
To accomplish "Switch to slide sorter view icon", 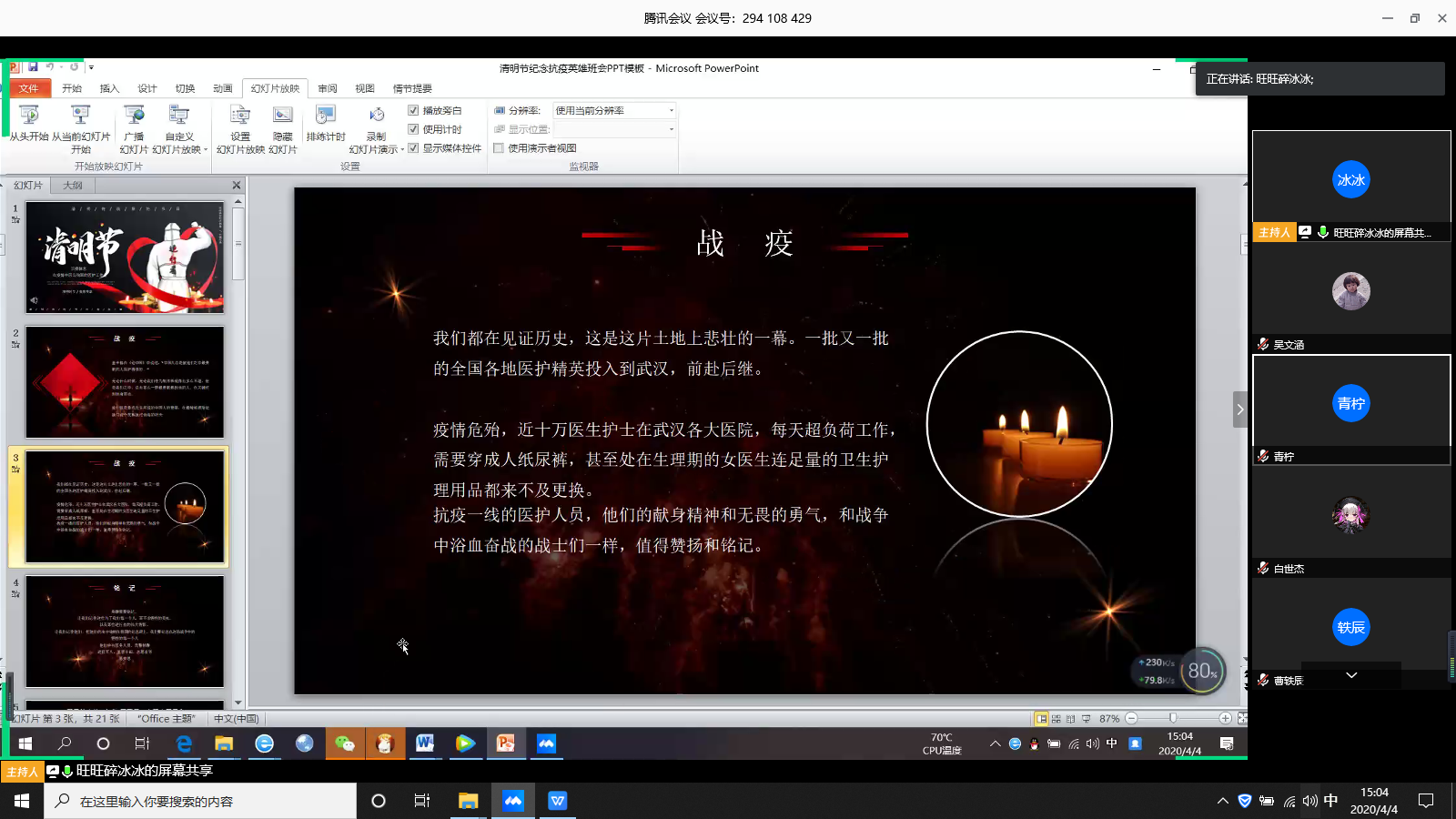I will click(1057, 719).
